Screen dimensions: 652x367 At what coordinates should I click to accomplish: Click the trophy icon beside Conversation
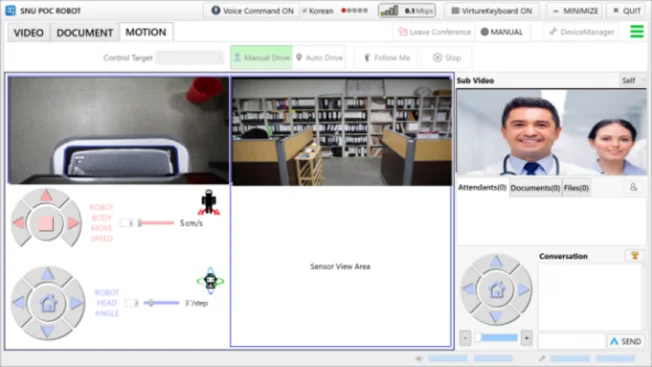[x=635, y=256]
